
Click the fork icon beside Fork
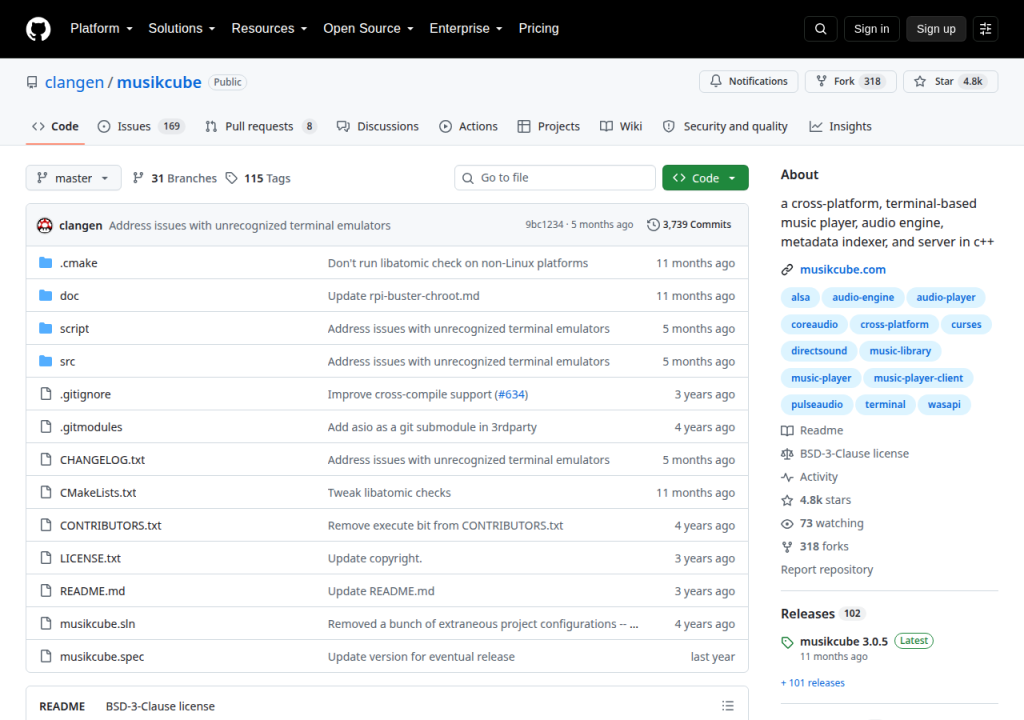click(822, 81)
